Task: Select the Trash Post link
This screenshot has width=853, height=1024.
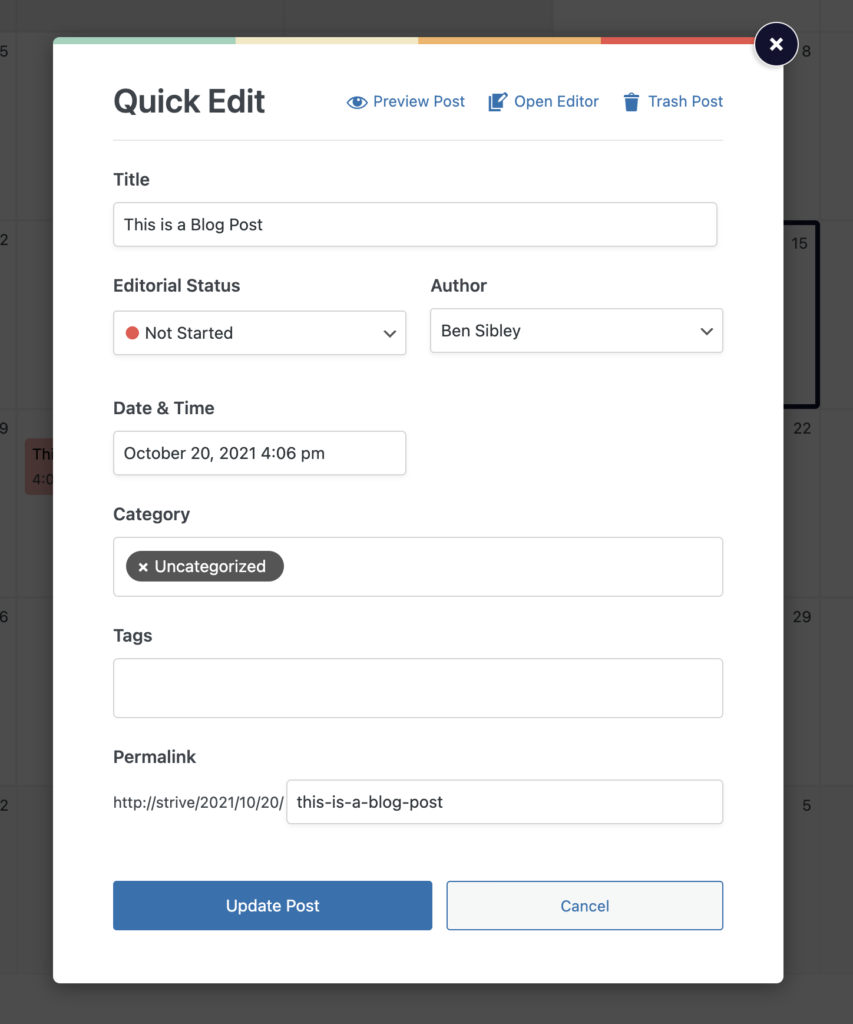Action: pyautogui.click(x=685, y=102)
